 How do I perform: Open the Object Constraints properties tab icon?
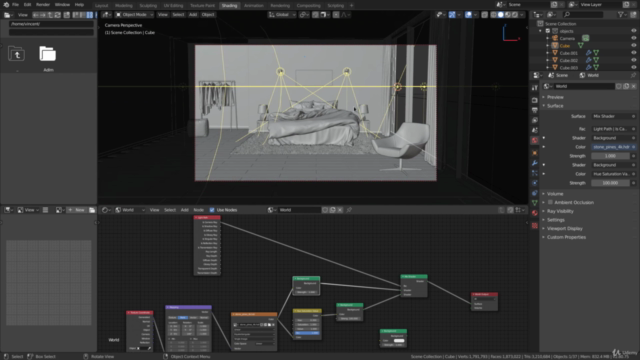(535, 193)
